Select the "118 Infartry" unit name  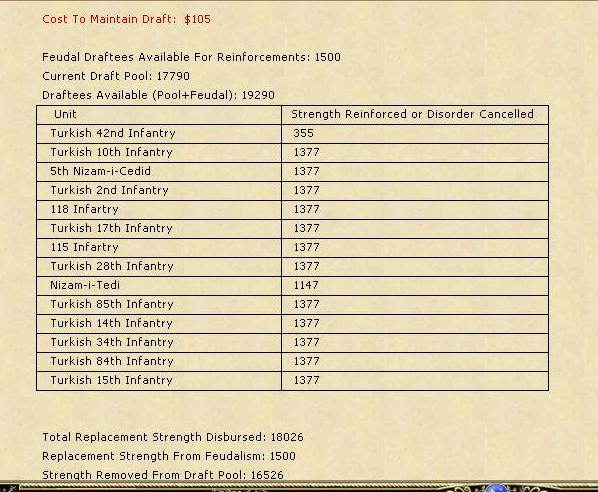tap(84, 209)
